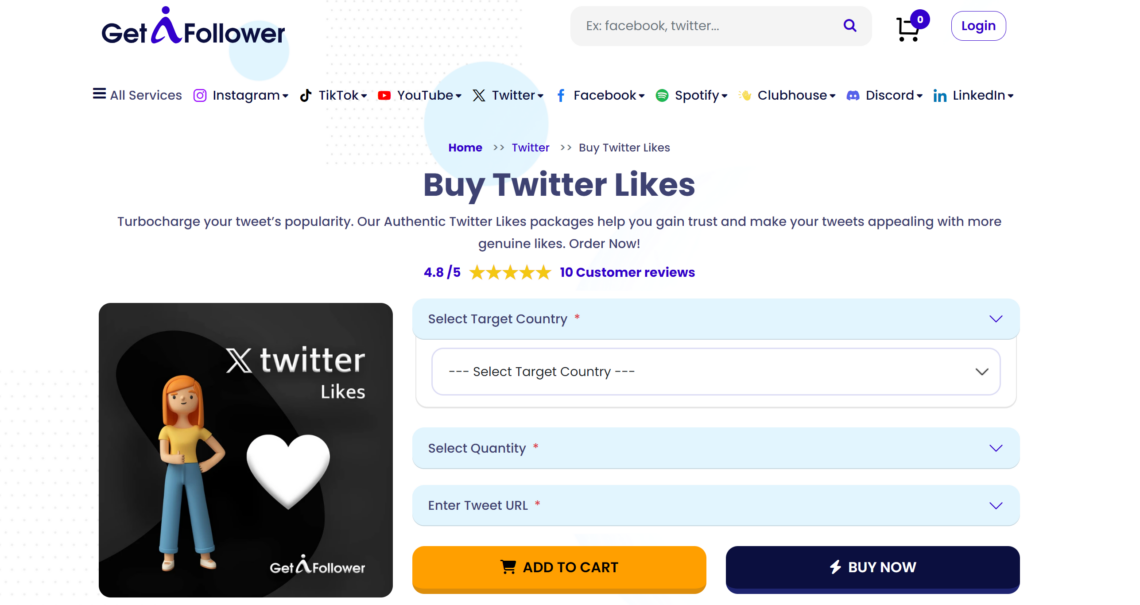
Task: Click the All Services hamburger icon
Action: click(99, 94)
